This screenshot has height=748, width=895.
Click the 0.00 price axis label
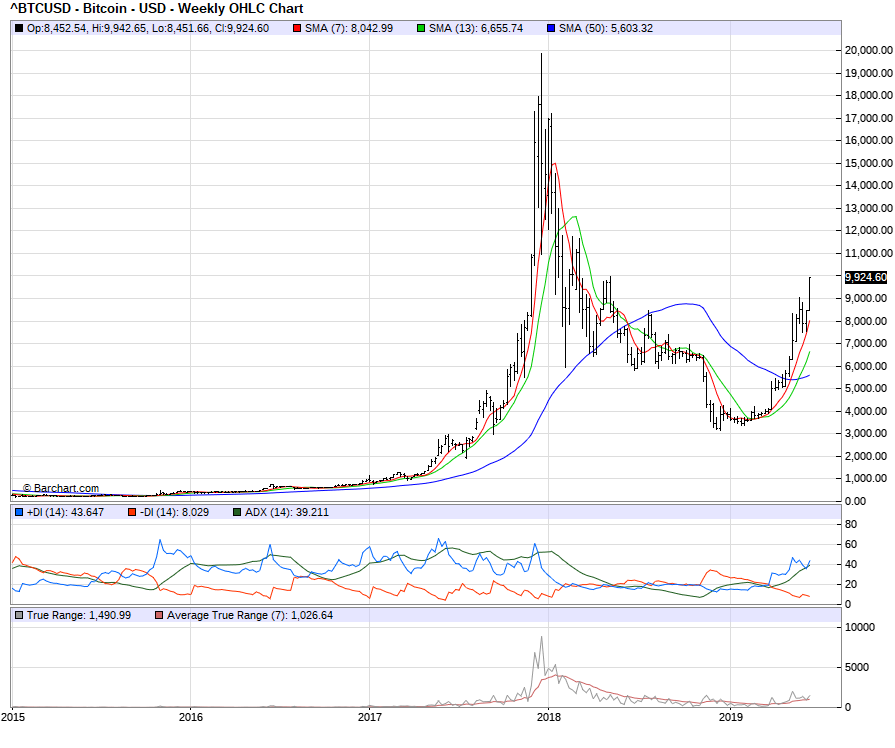coord(855,501)
